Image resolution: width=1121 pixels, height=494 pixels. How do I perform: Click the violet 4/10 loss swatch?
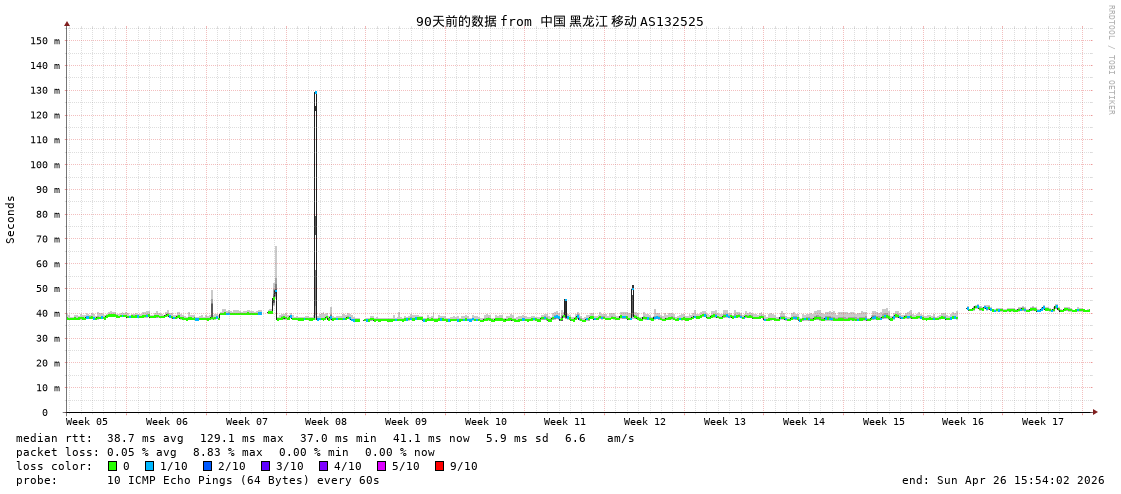tap(323, 466)
